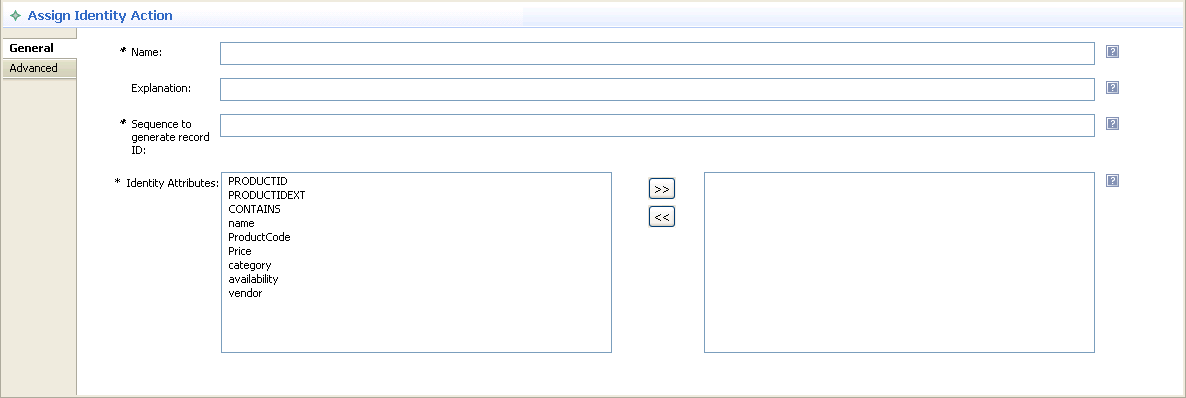Click the empty selected attributes list box

pos(899,263)
